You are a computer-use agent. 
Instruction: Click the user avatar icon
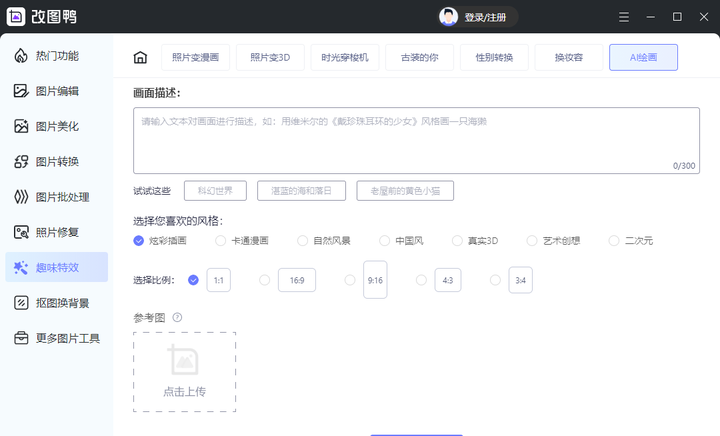click(x=448, y=17)
